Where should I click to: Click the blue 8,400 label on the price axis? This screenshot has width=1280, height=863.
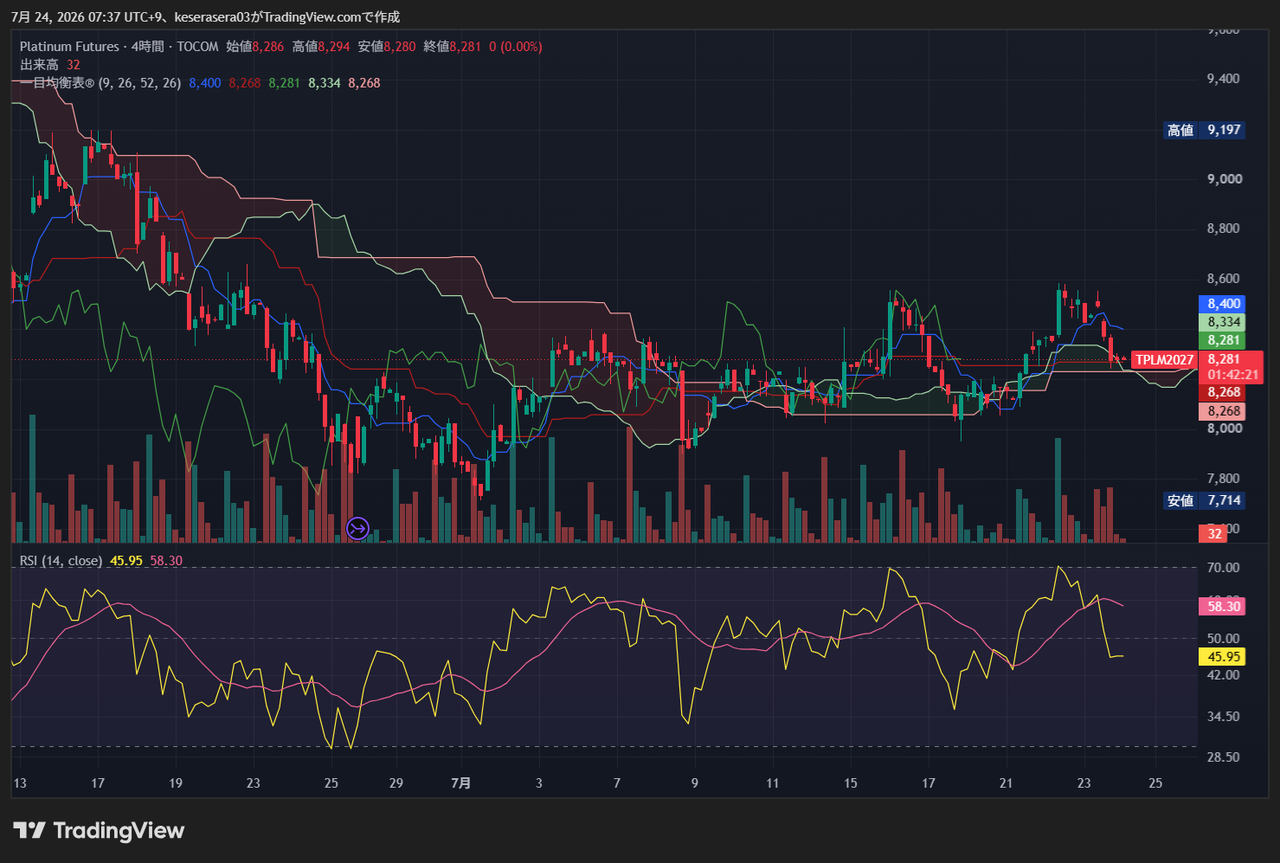tap(1224, 304)
